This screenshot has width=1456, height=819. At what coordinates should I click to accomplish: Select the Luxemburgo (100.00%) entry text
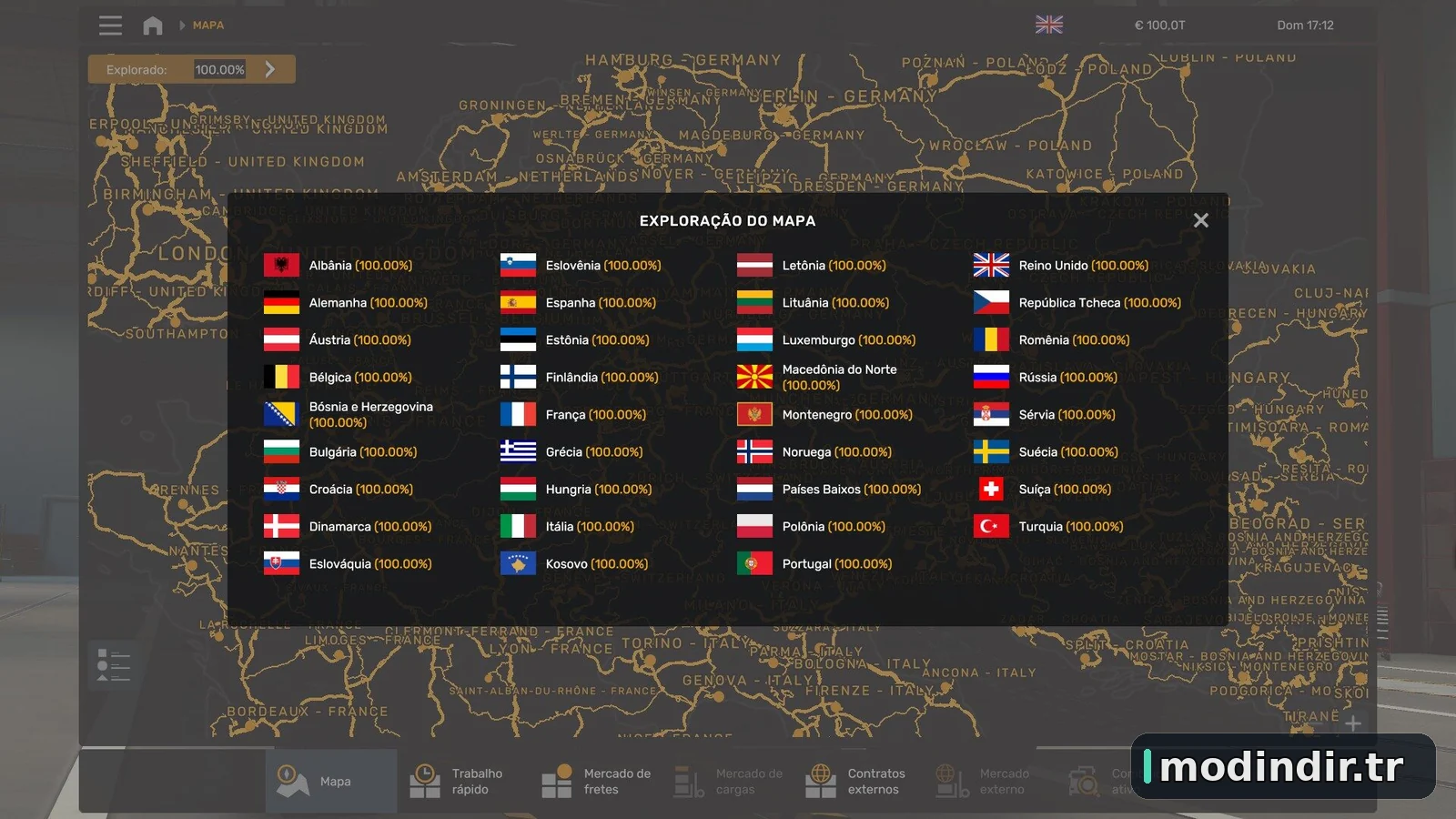point(849,339)
